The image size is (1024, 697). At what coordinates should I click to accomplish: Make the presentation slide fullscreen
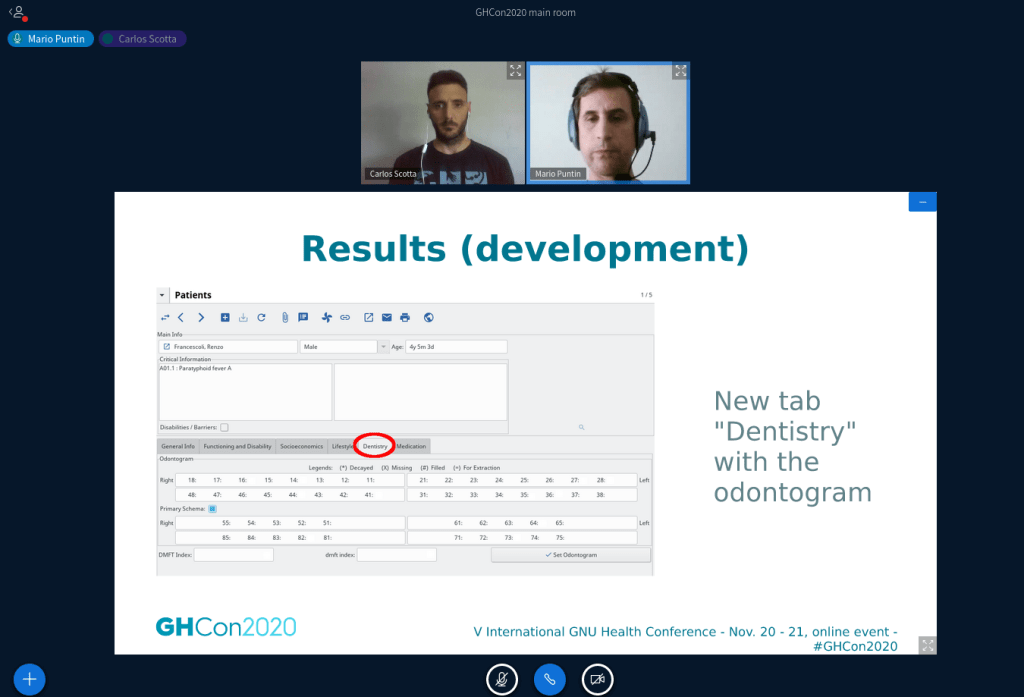coord(927,645)
